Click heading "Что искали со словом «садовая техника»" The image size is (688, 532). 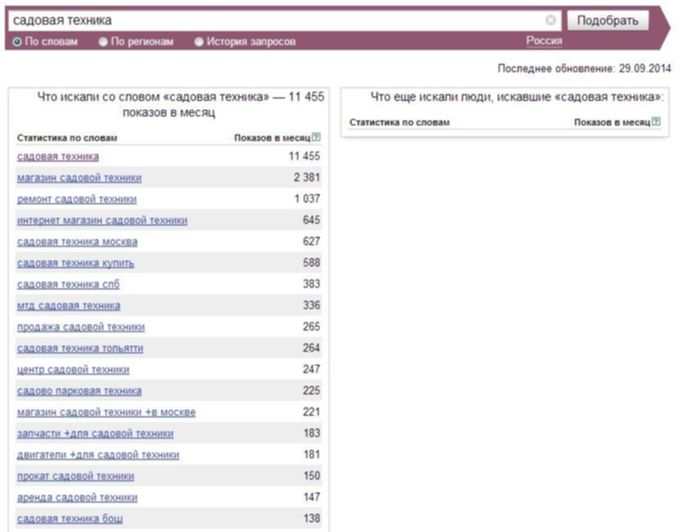click(153, 97)
